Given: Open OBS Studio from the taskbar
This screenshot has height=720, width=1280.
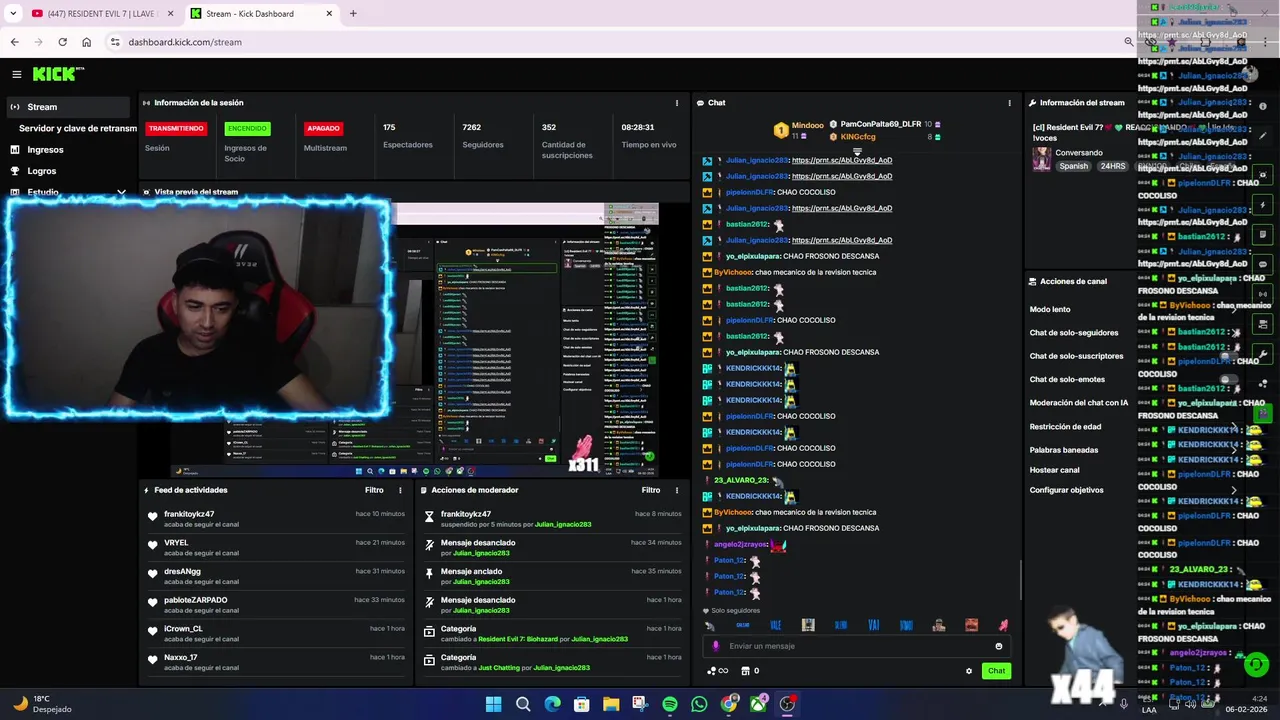Looking at the screenshot, I should (788, 704).
